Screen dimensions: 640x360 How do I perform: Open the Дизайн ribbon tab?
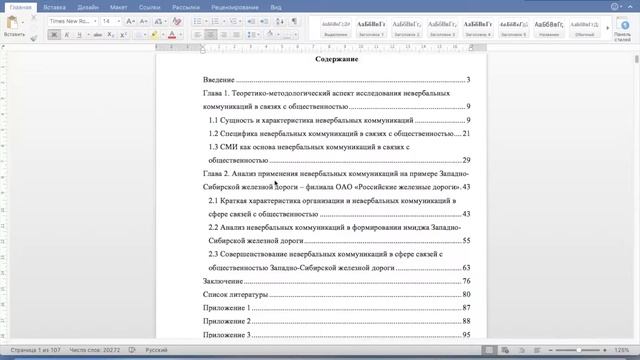(x=88, y=7)
